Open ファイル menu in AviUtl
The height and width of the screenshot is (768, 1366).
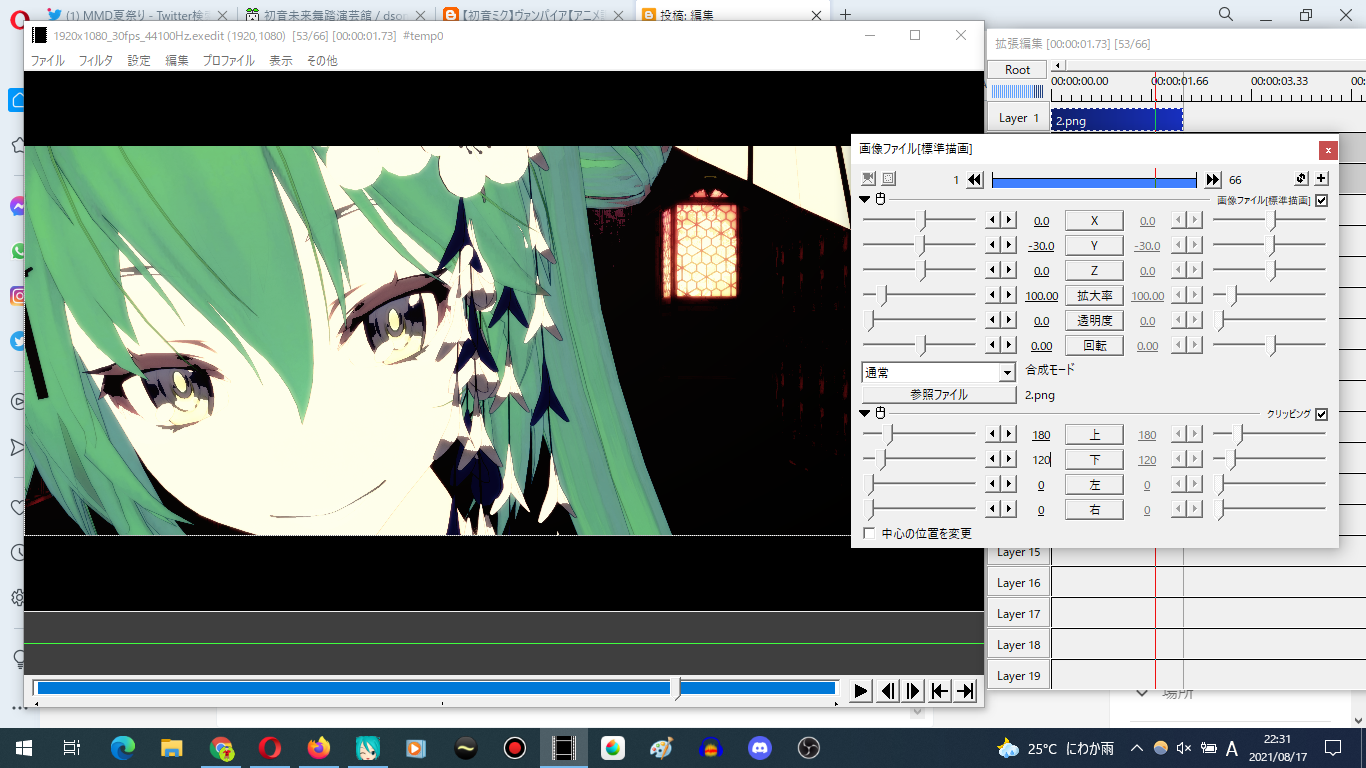point(47,60)
